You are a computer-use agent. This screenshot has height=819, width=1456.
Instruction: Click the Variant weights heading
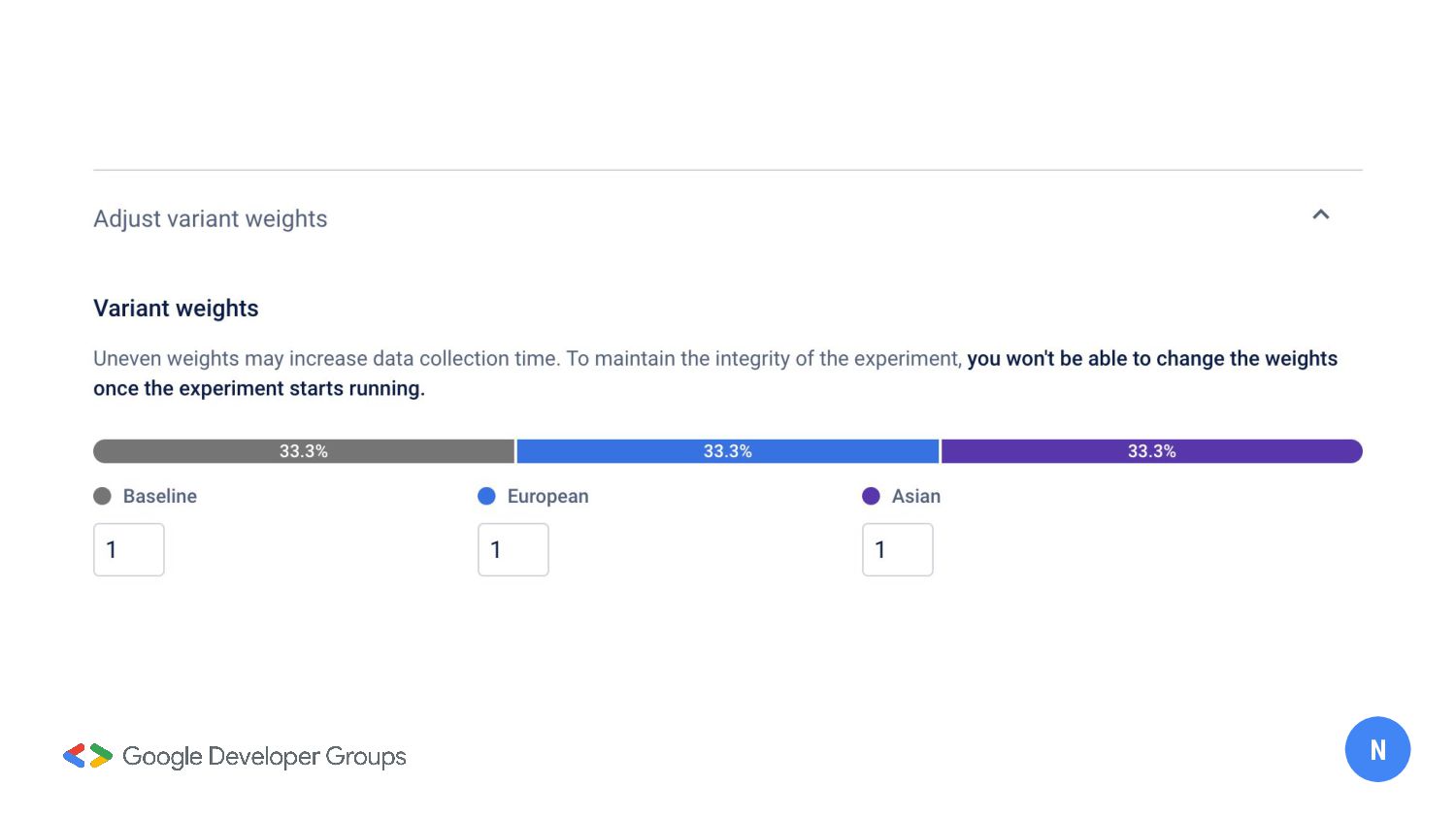click(x=176, y=309)
